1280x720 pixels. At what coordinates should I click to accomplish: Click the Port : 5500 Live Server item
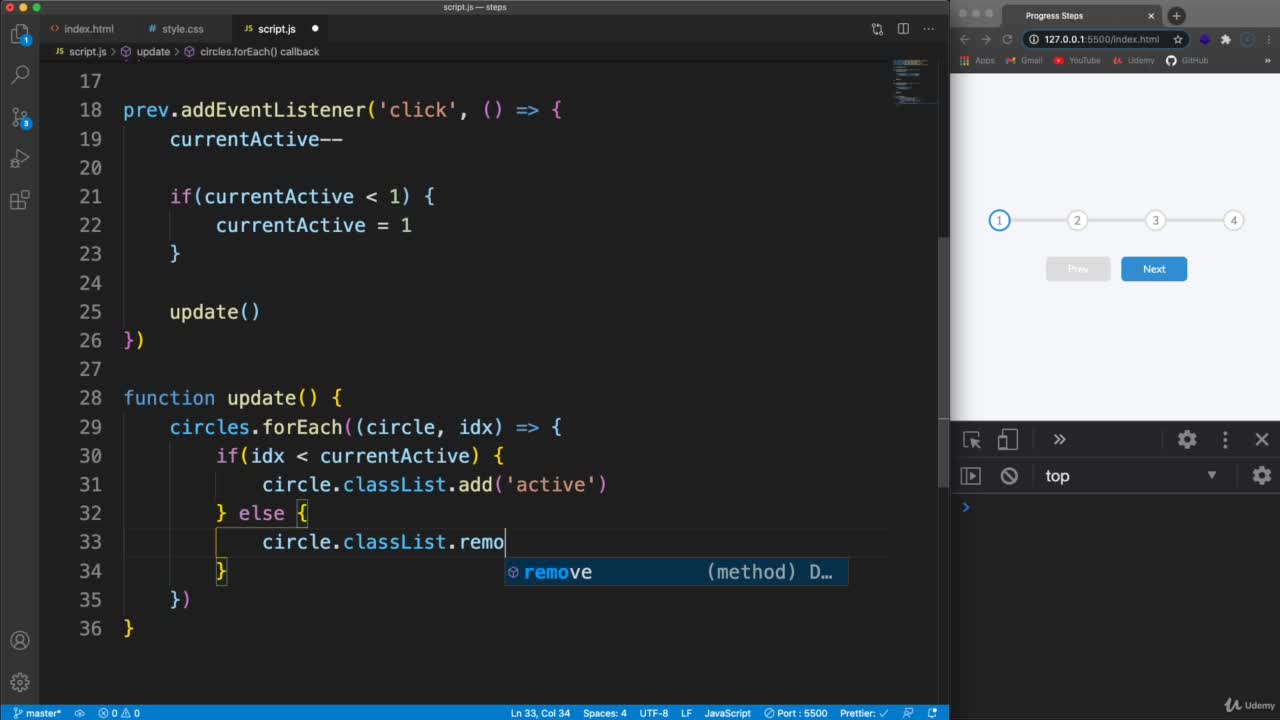click(795, 713)
